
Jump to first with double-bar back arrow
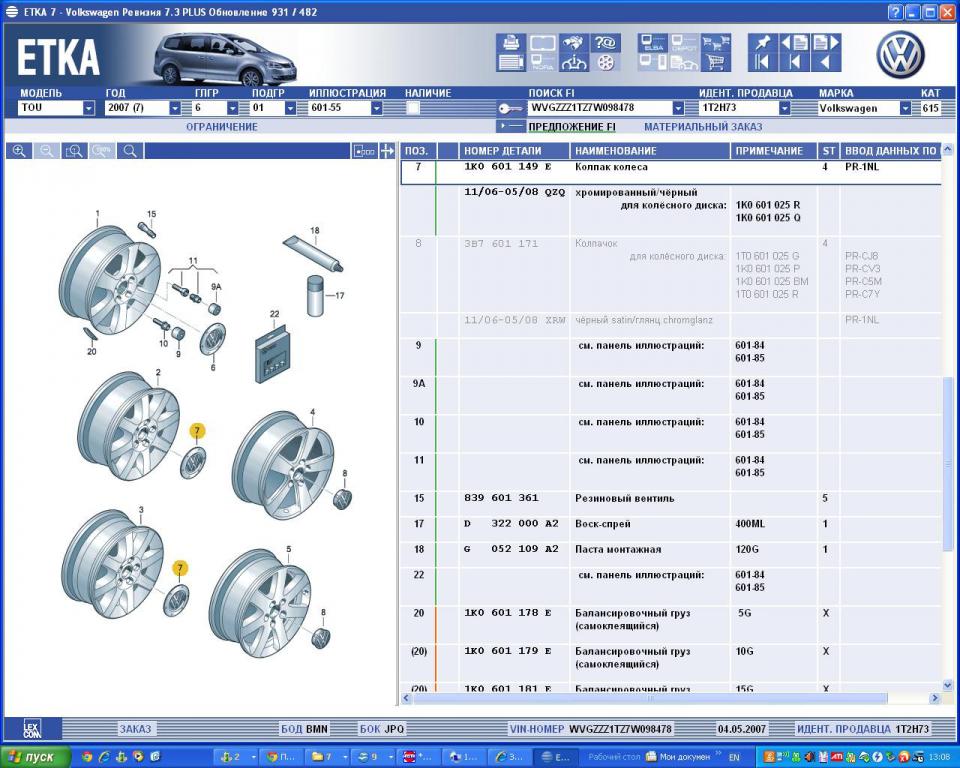(x=763, y=62)
